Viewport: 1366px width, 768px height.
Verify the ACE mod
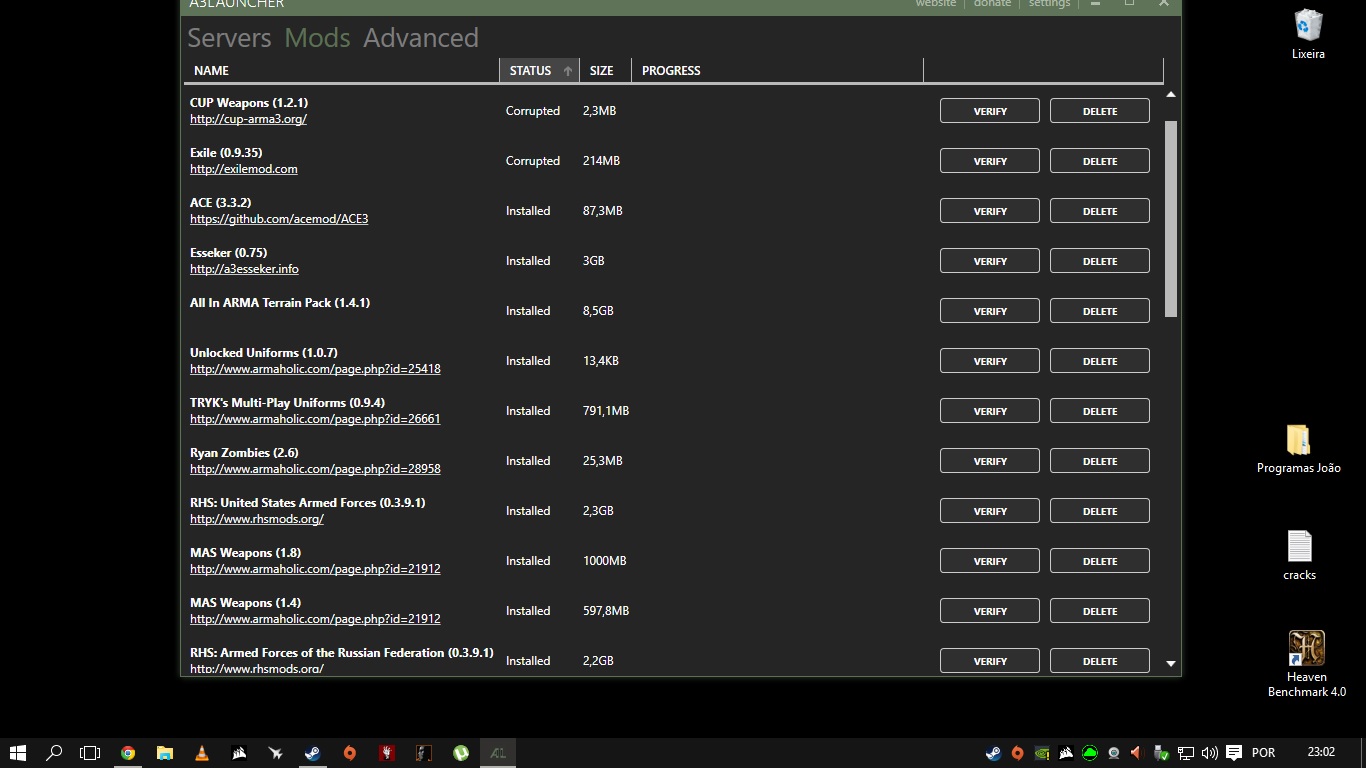pyautogui.click(x=990, y=211)
